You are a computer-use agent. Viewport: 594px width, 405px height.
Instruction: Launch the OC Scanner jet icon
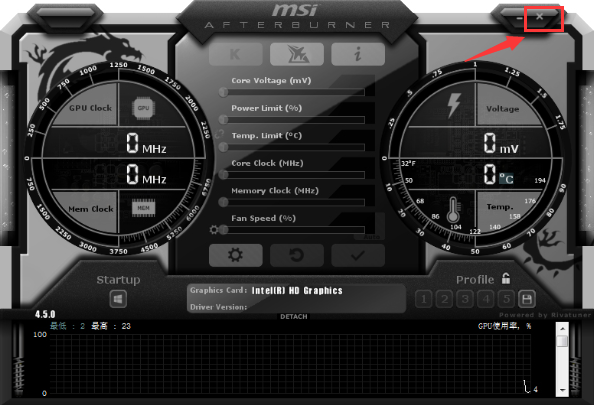click(x=297, y=54)
